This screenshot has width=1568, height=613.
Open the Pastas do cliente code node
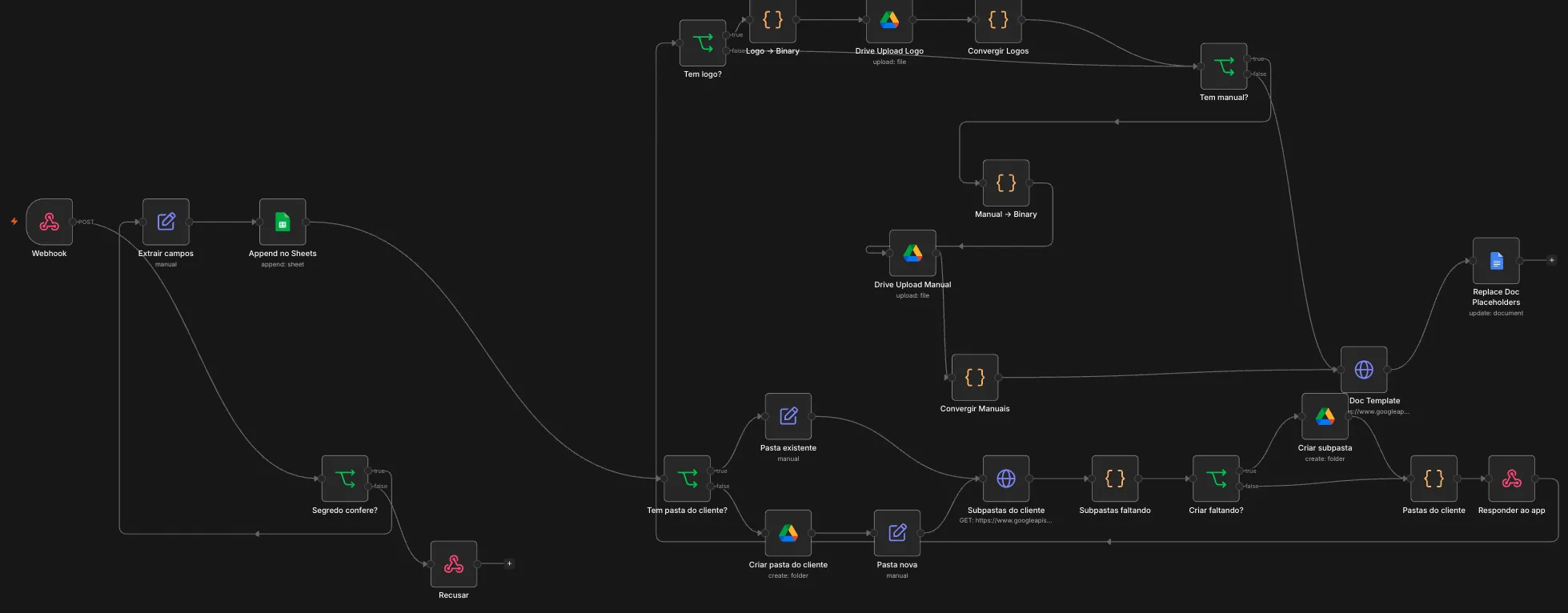coord(1434,479)
